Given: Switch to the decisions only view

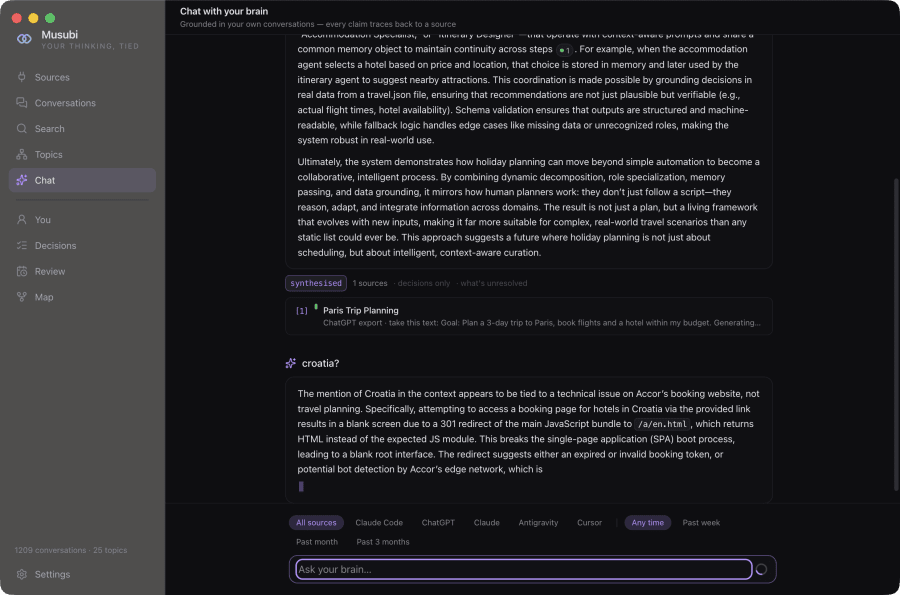Looking at the screenshot, I should (x=424, y=283).
